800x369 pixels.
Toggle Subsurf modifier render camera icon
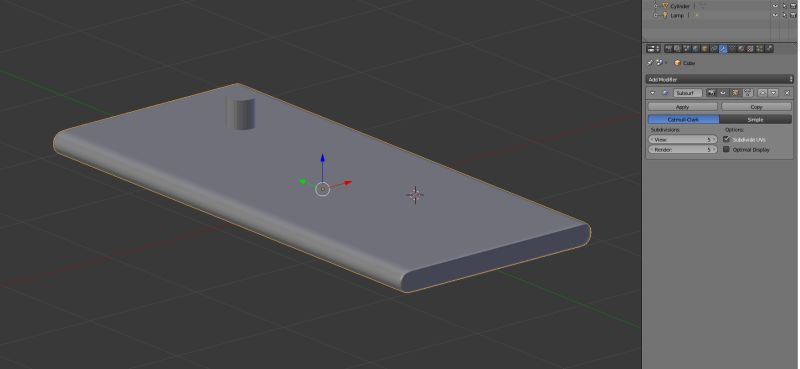click(x=712, y=93)
